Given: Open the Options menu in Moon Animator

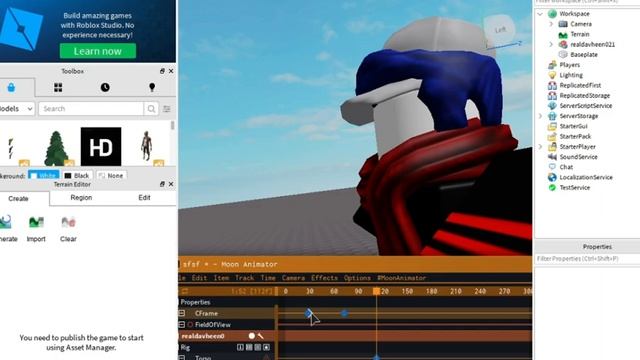Looking at the screenshot, I should (357, 278).
